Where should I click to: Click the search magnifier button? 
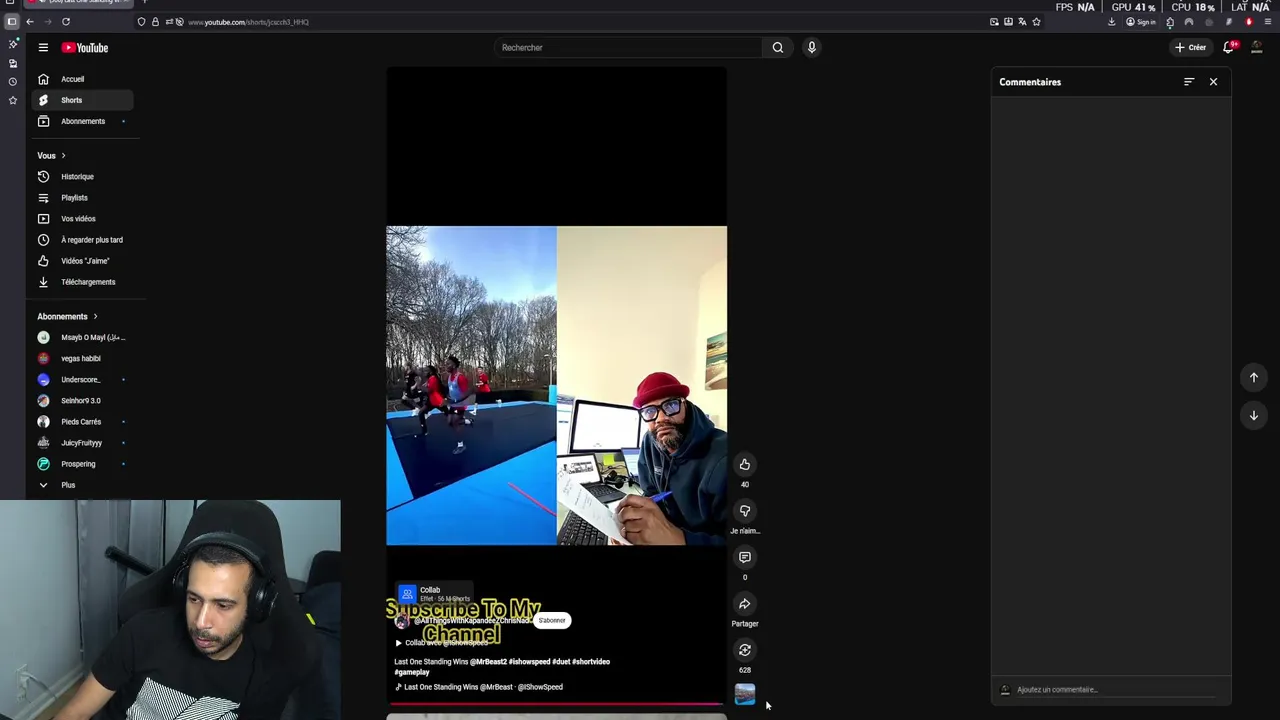click(x=777, y=47)
